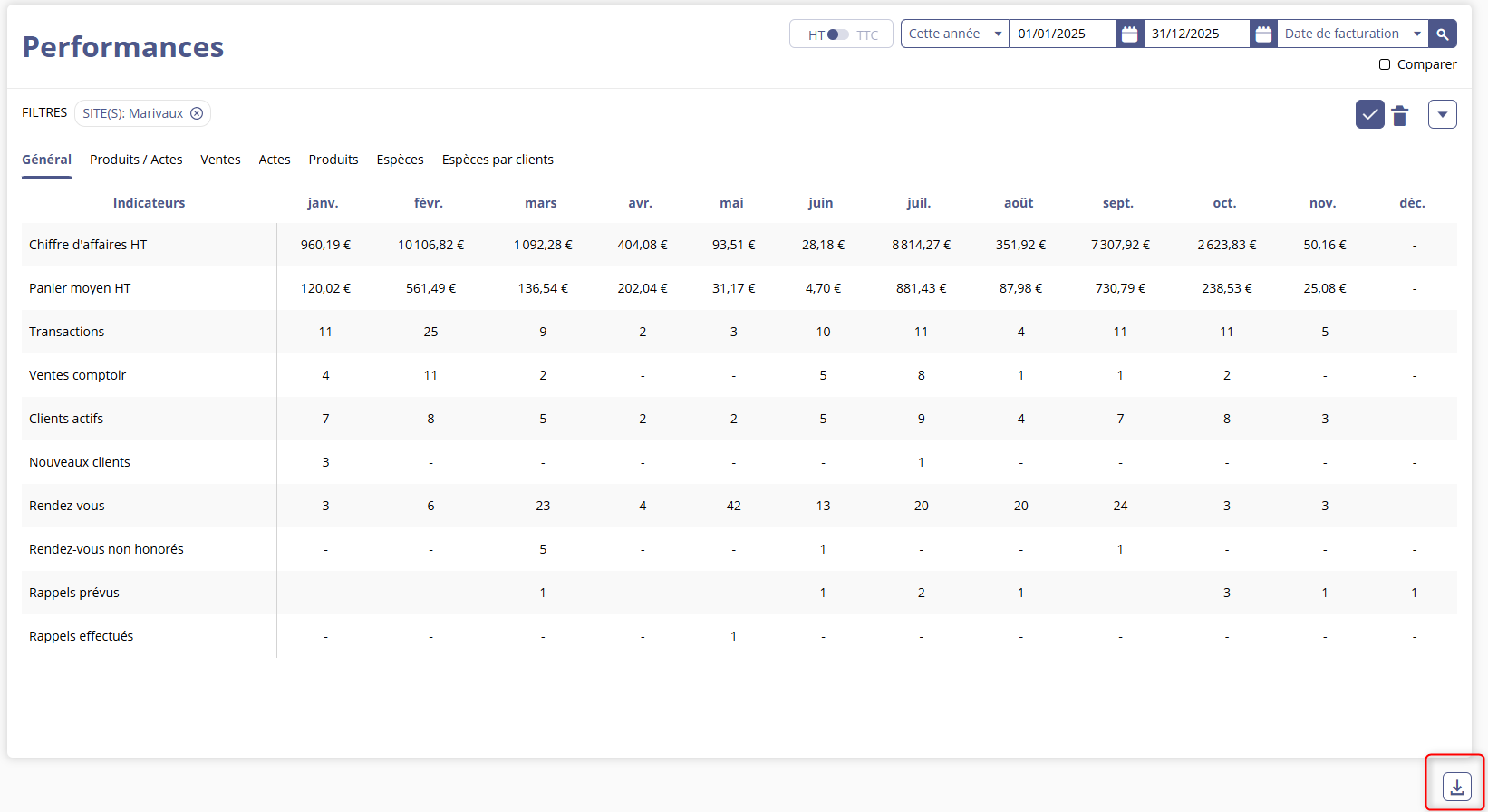Click the Indicateurs column header
This screenshot has width=1488, height=812.
pos(149,203)
